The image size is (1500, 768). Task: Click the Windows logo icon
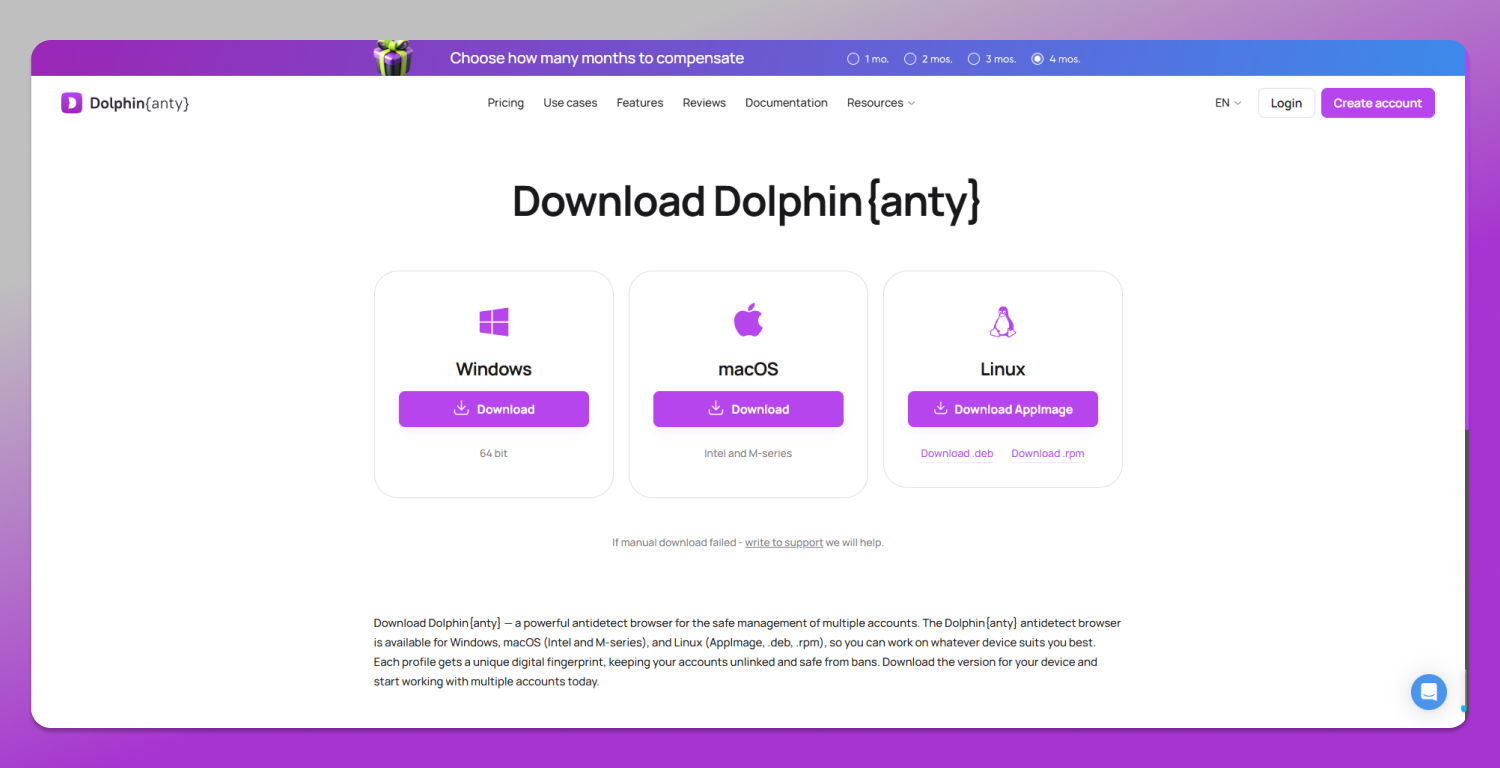click(x=494, y=322)
